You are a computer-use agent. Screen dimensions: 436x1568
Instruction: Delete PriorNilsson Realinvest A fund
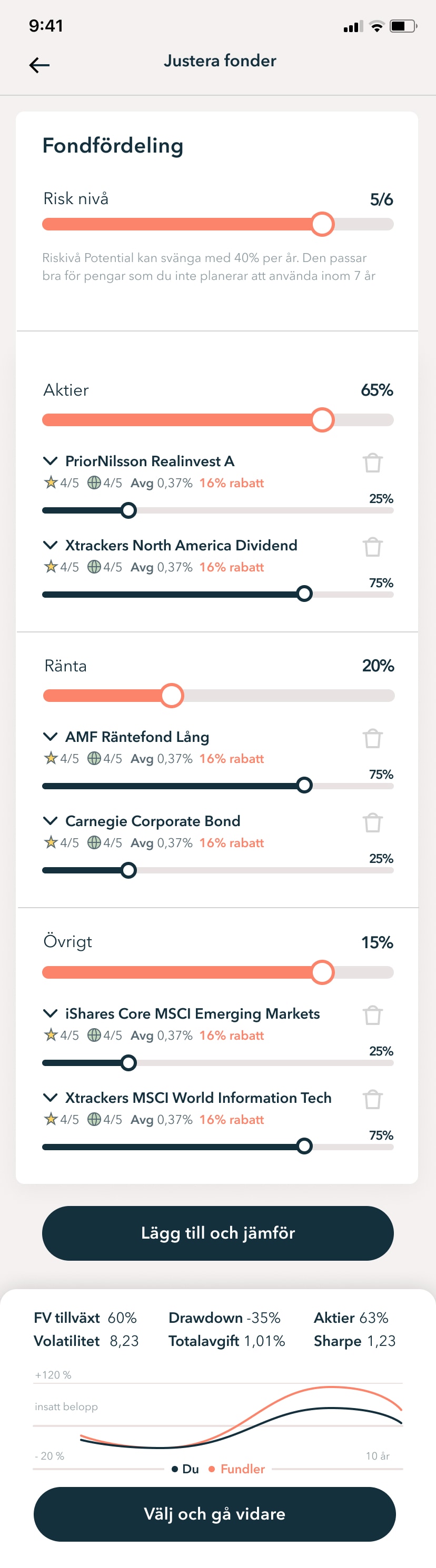pos(373,463)
